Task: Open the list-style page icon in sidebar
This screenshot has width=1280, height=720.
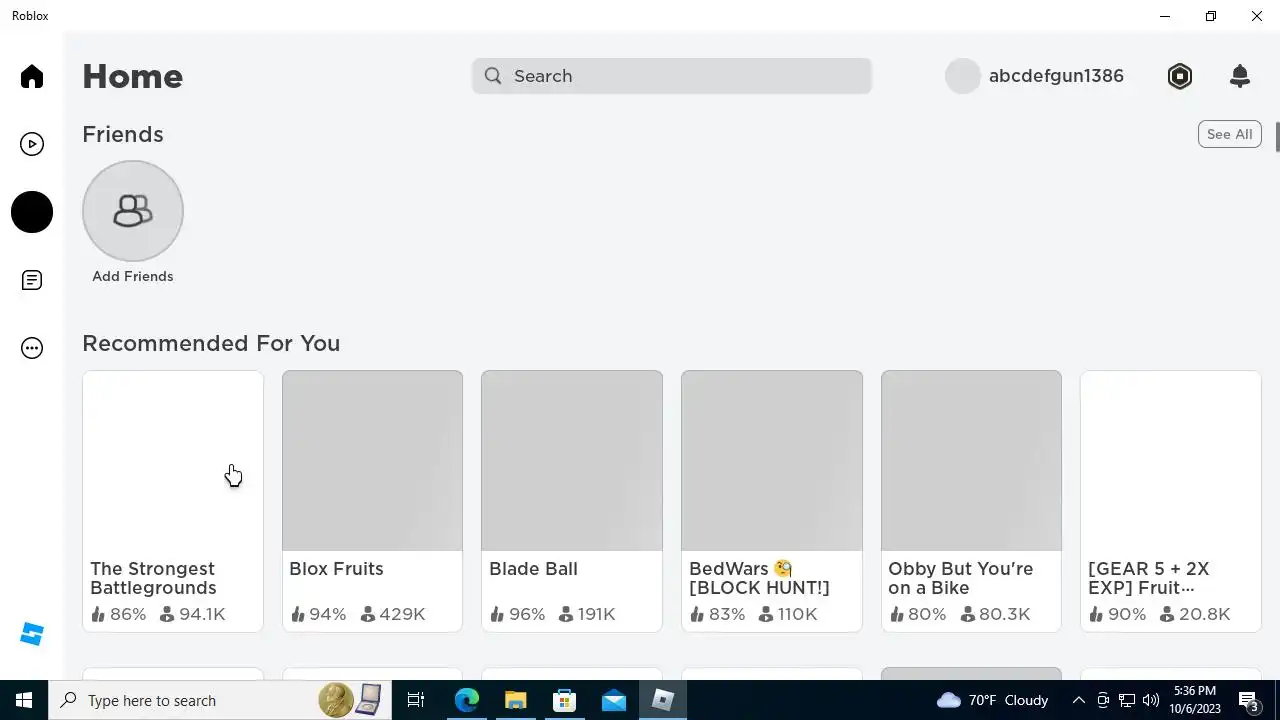Action: [32, 280]
